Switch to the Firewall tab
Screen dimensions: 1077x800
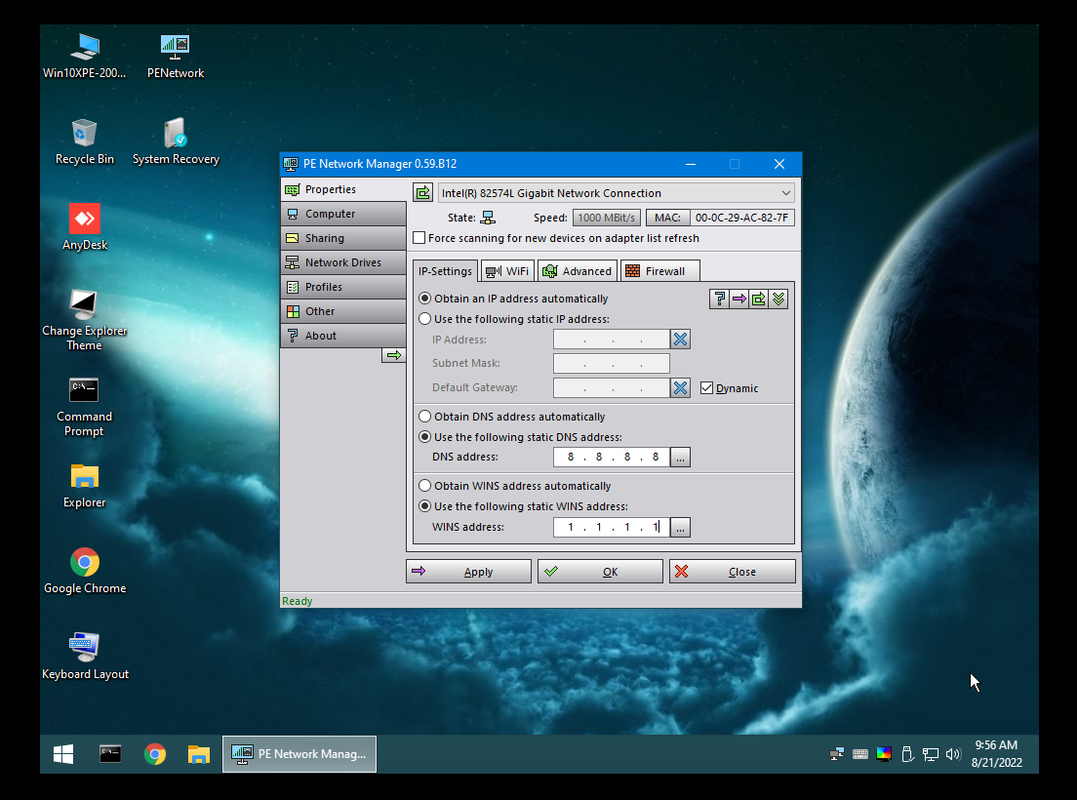click(659, 271)
